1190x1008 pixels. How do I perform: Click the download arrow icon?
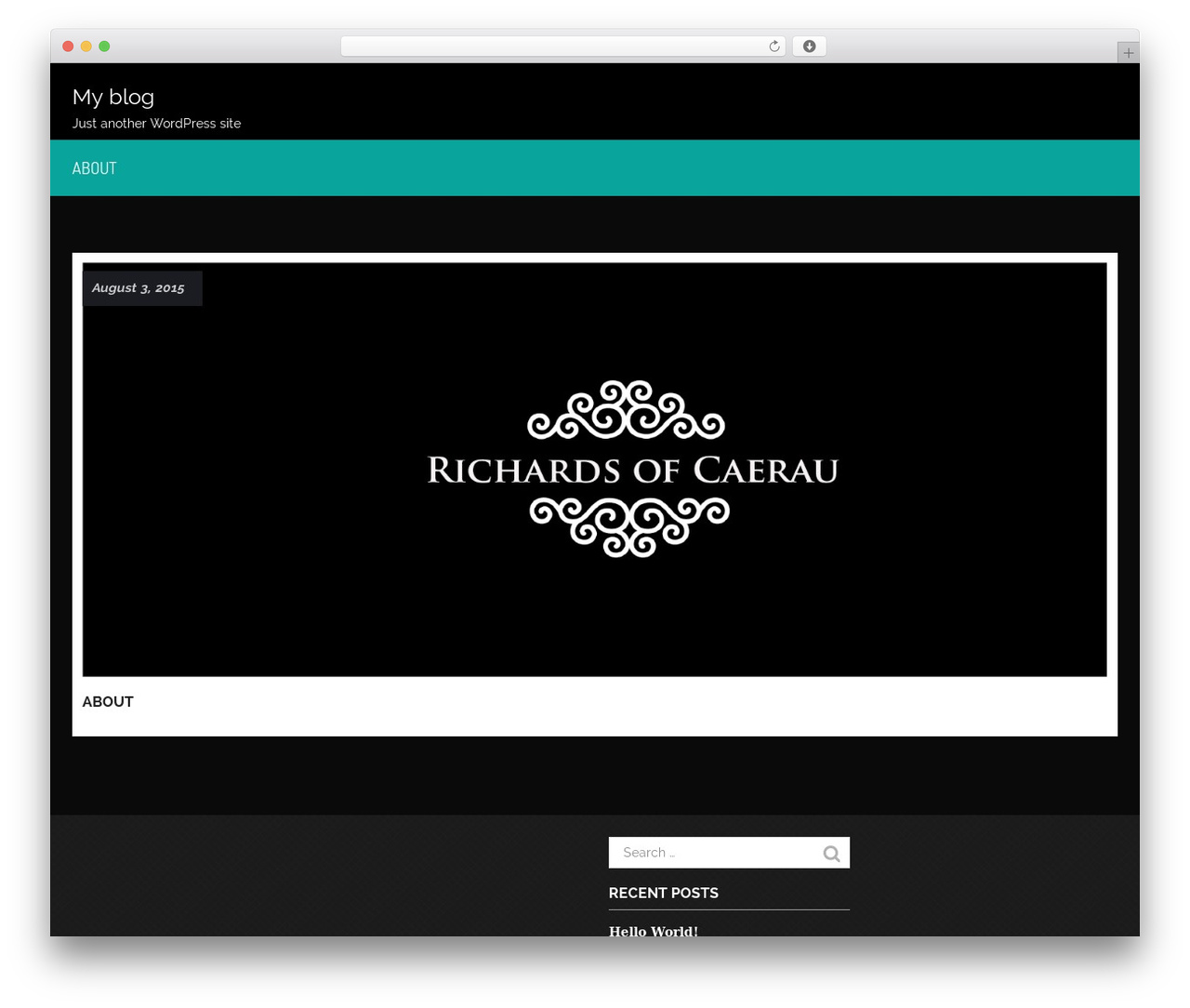[x=809, y=46]
